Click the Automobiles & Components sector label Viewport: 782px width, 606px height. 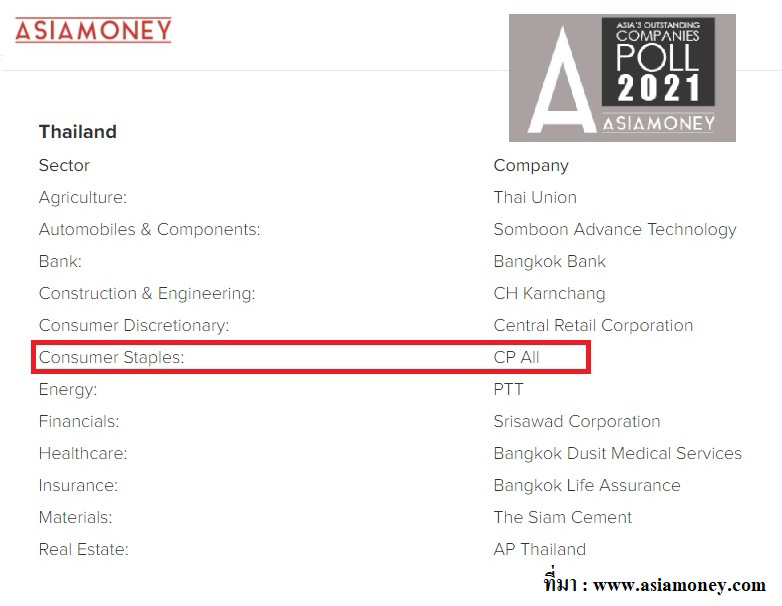150,229
